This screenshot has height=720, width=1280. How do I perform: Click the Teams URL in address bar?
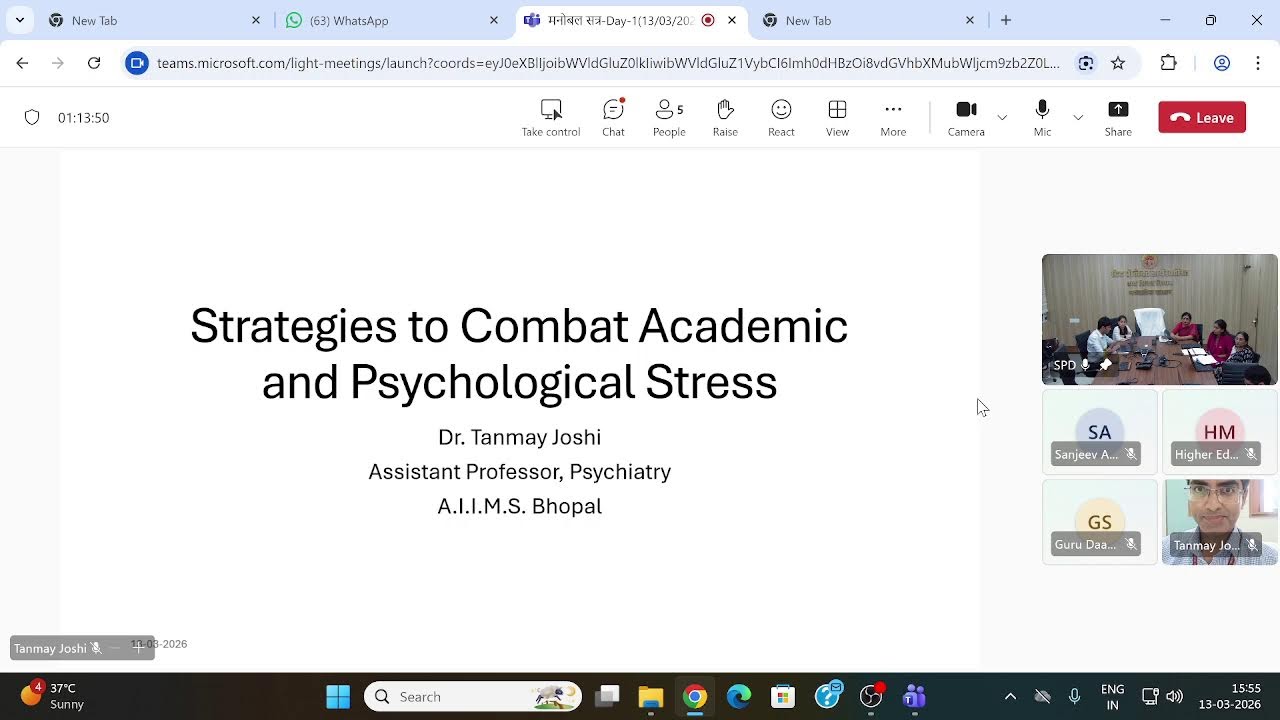point(608,63)
